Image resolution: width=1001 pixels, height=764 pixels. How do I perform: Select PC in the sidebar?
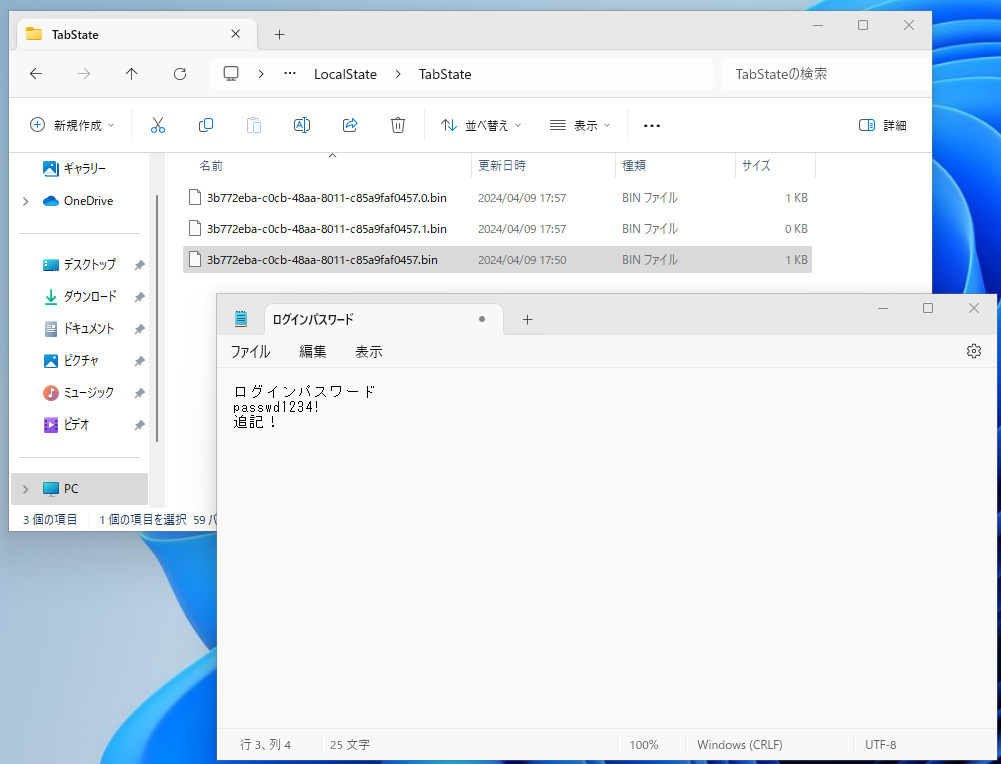[x=80, y=489]
